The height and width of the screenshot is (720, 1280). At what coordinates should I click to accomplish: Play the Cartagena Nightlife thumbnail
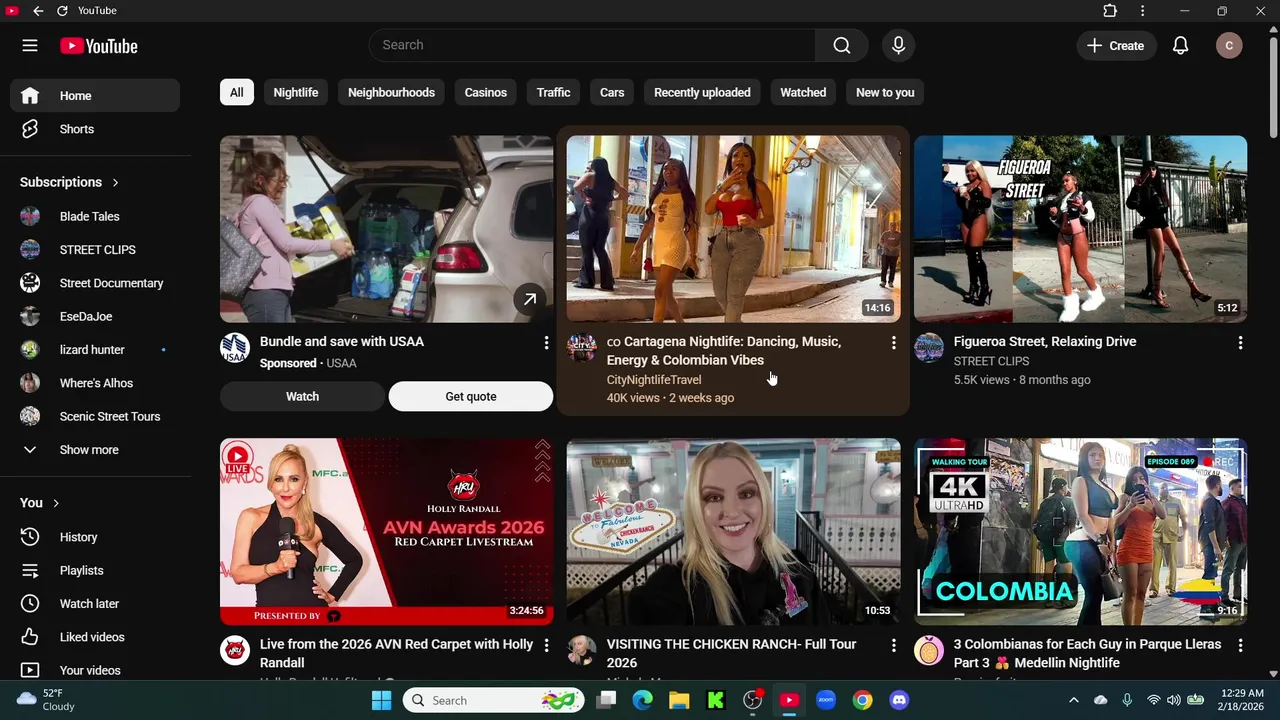[x=733, y=229]
